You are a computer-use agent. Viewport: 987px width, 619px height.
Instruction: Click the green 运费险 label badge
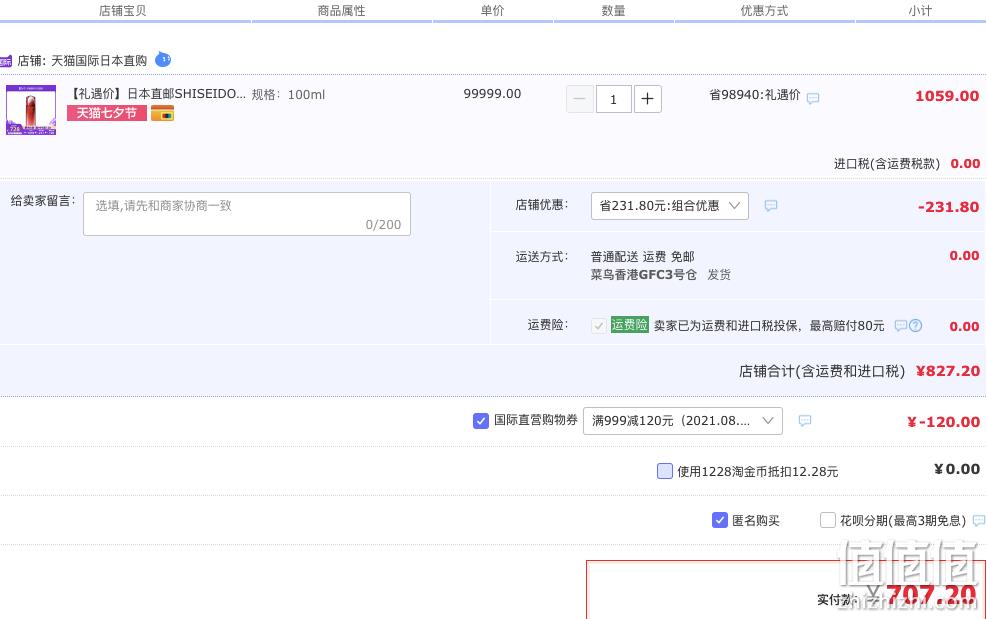[x=629, y=325]
